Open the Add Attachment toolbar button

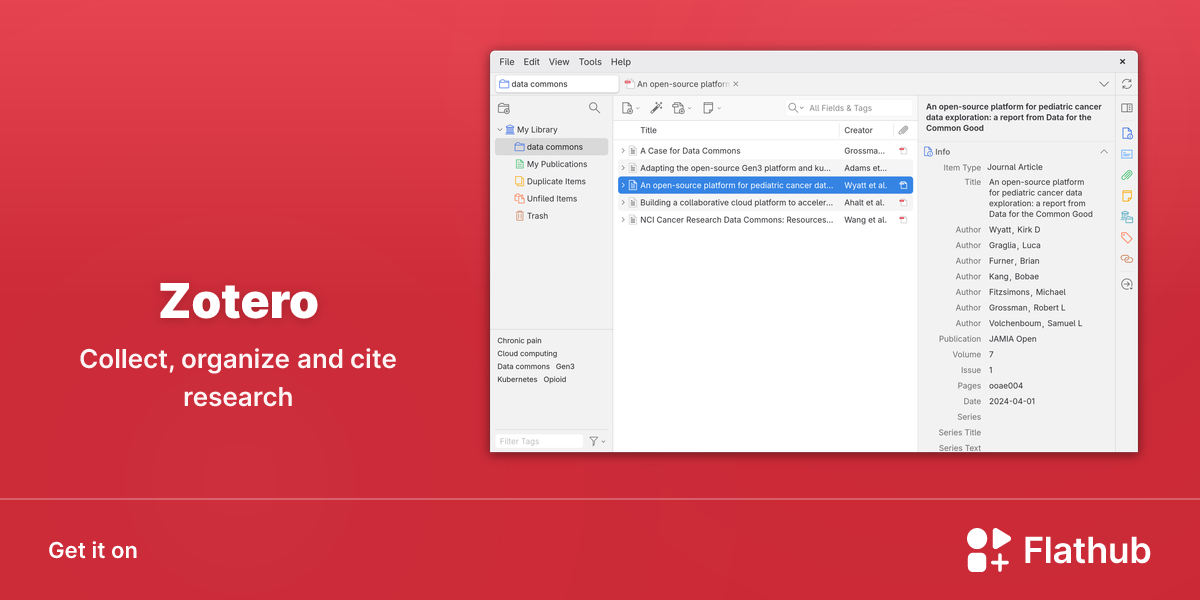coord(681,108)
